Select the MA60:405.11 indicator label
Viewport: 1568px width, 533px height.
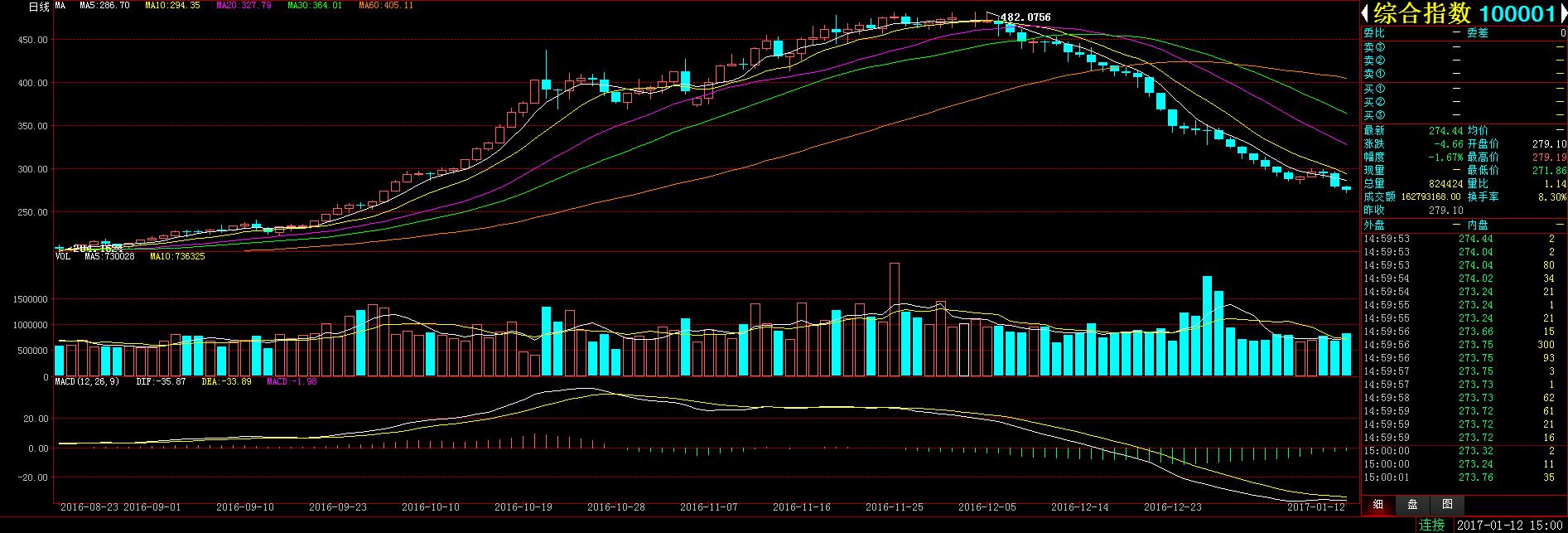pos(386,6)
